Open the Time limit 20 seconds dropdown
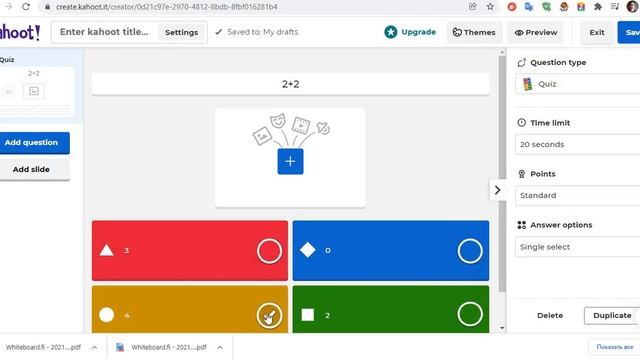Viewport: 640px width, 360px height. point(578,144)
